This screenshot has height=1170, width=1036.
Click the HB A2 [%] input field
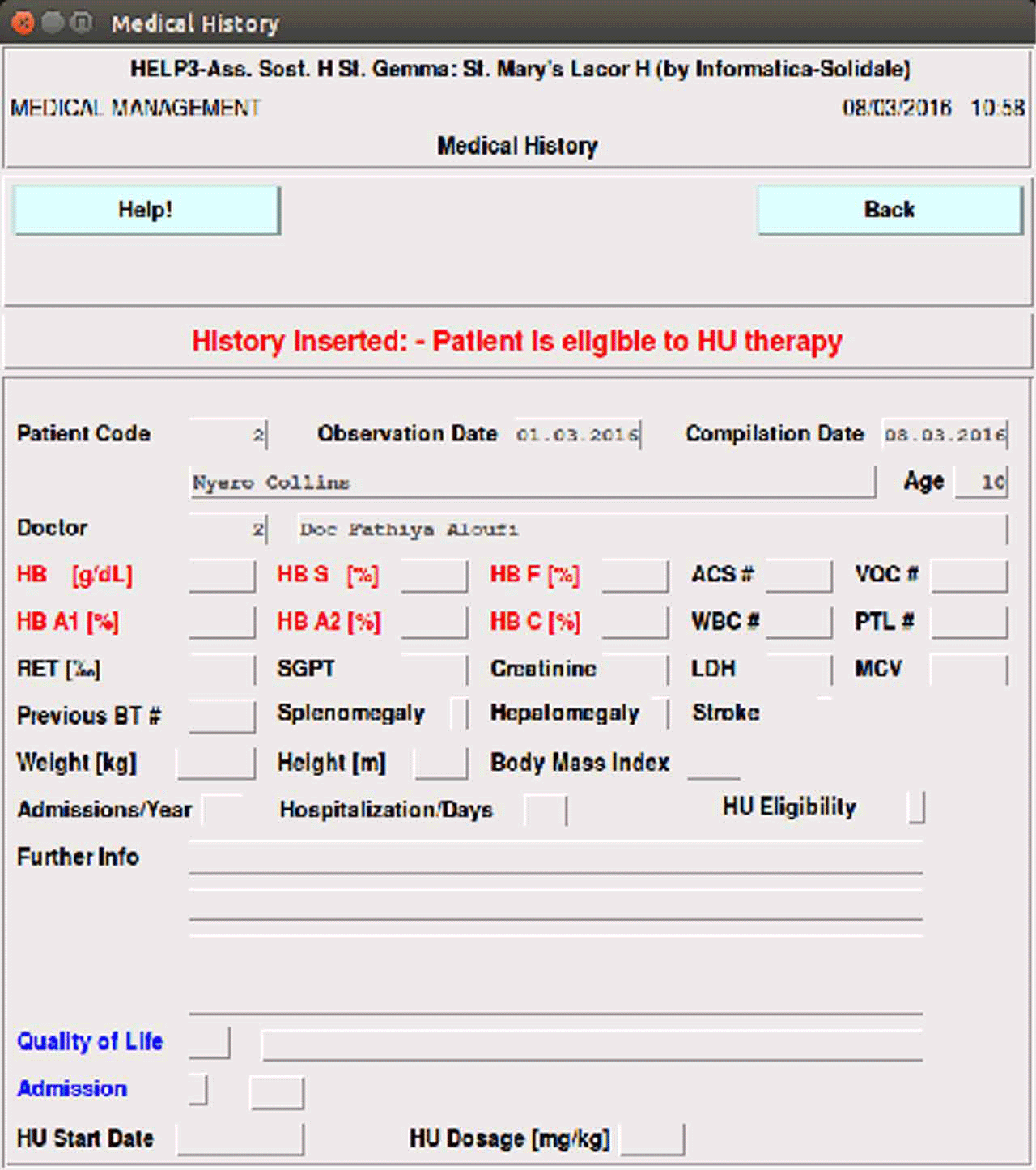pyautogui.click(x=434, y=623)
